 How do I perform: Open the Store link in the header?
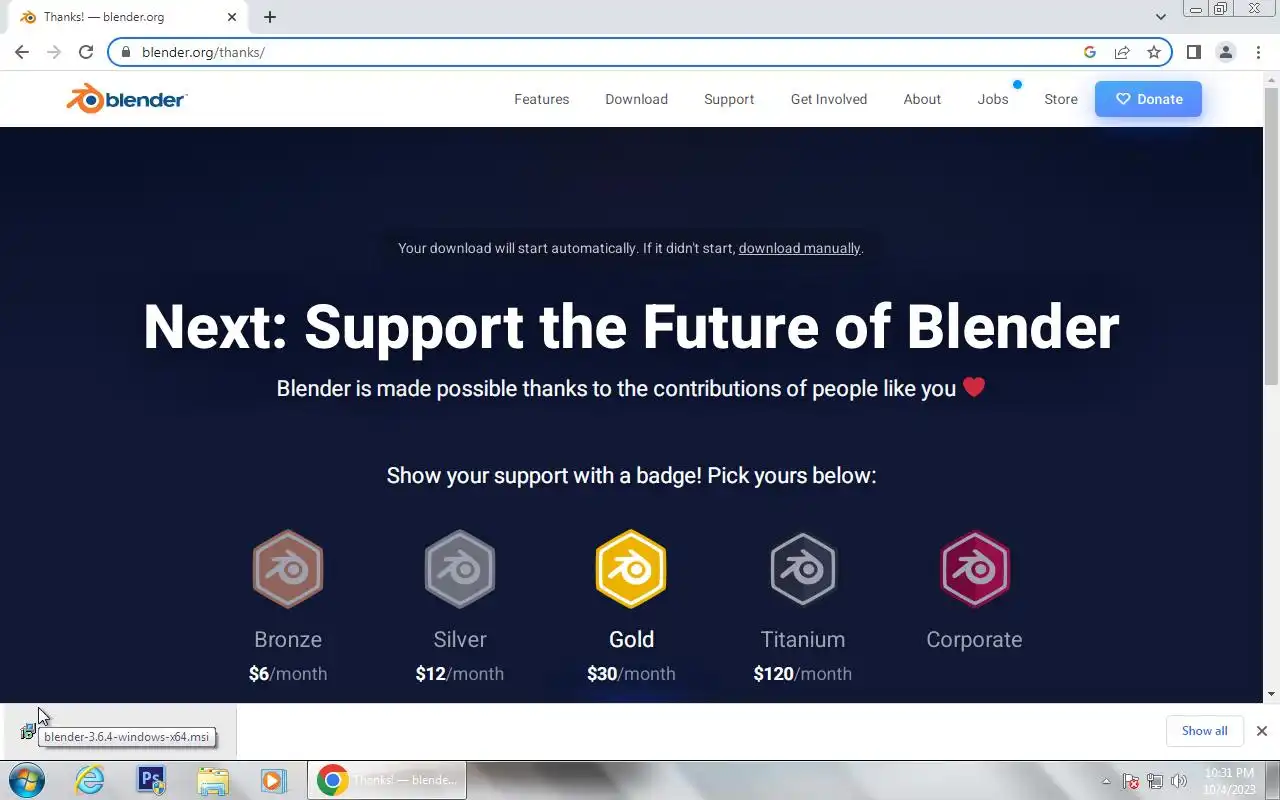(x=1061, y=99)
